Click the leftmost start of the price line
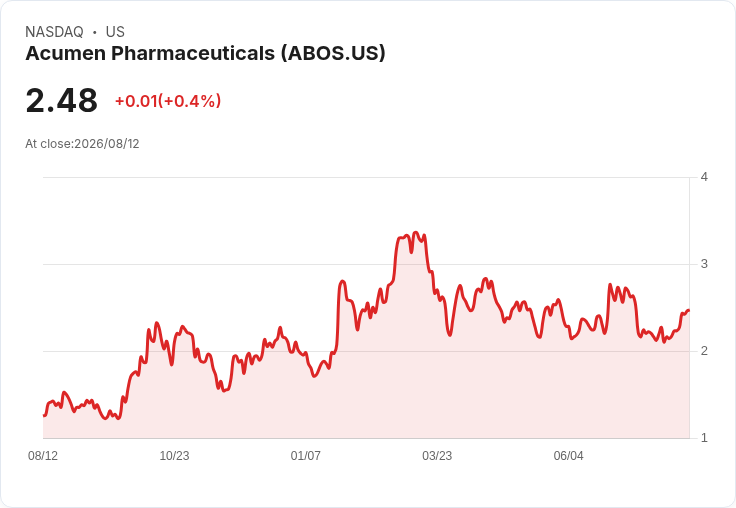The image size is (736, 508). [44, 415]
